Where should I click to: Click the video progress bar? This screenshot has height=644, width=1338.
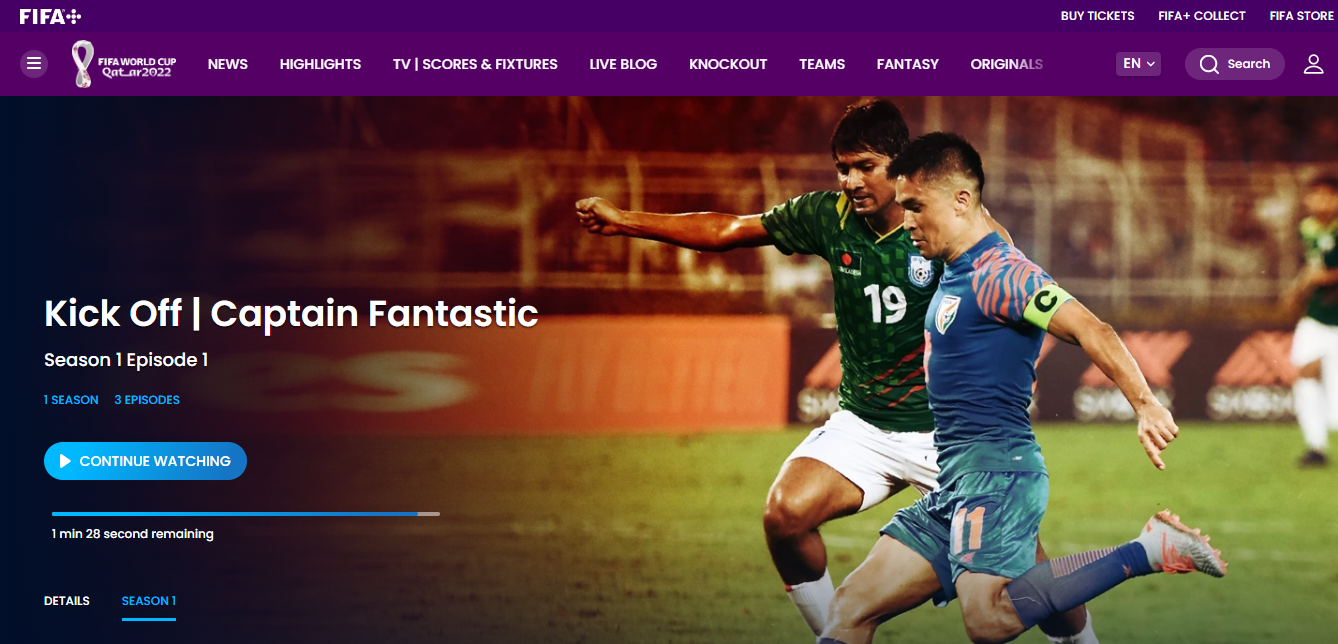click(x=246, y=514)
